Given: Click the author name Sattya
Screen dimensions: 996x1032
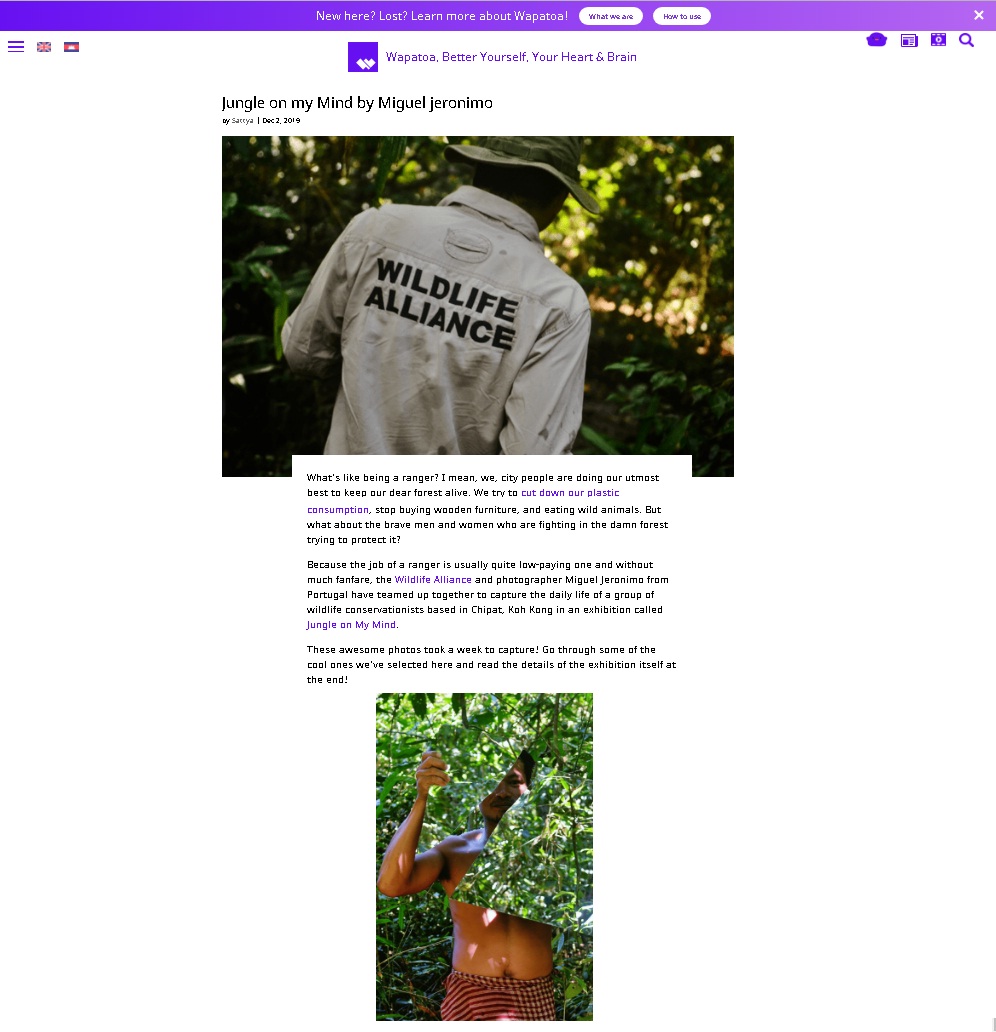Looking at the screenshot, I should (242, 120).
